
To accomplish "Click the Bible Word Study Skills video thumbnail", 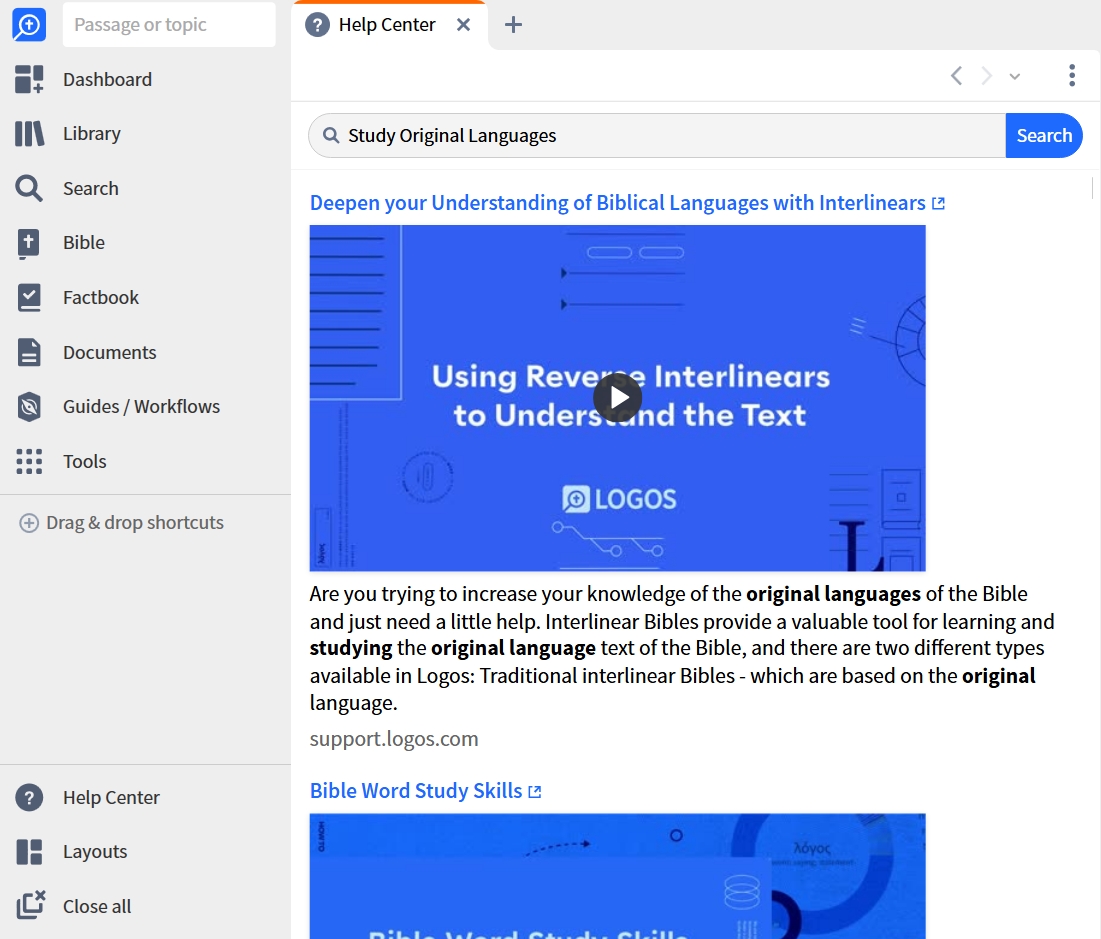I will pos(617,876).
